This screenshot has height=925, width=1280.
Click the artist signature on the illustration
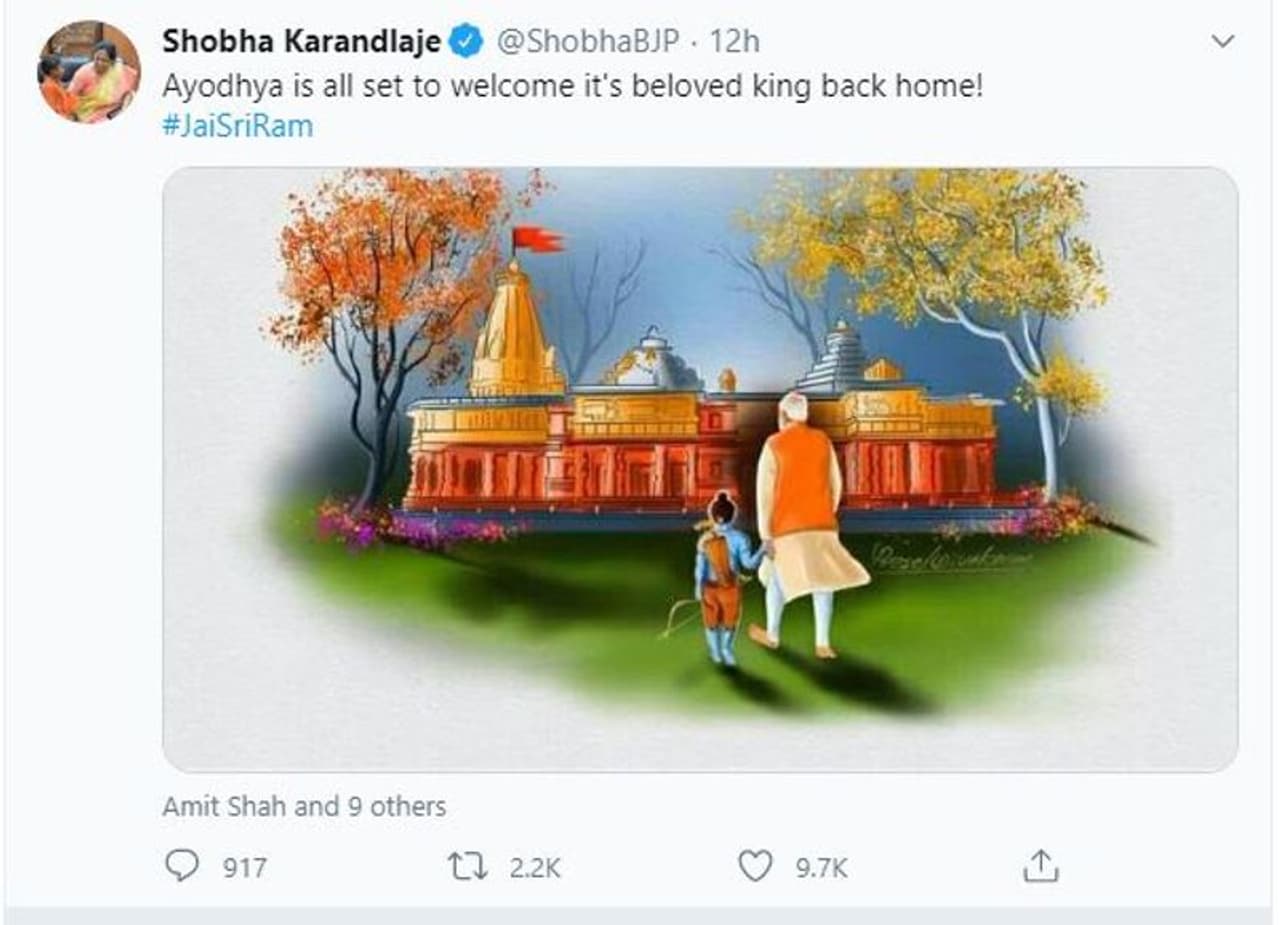tap(950, 558)
